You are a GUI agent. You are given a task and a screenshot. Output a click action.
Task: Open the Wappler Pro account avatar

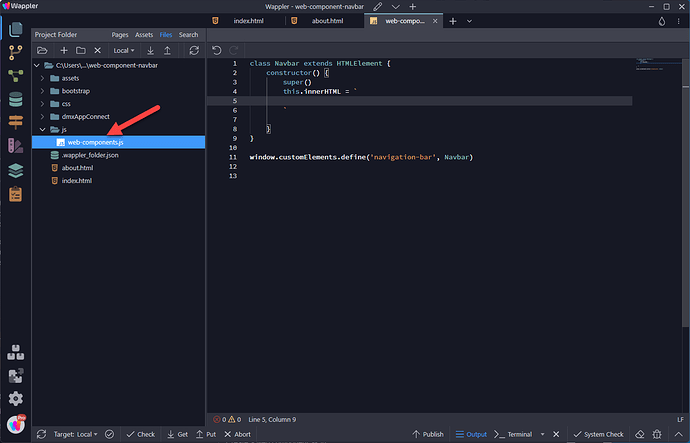pos(16,424)
